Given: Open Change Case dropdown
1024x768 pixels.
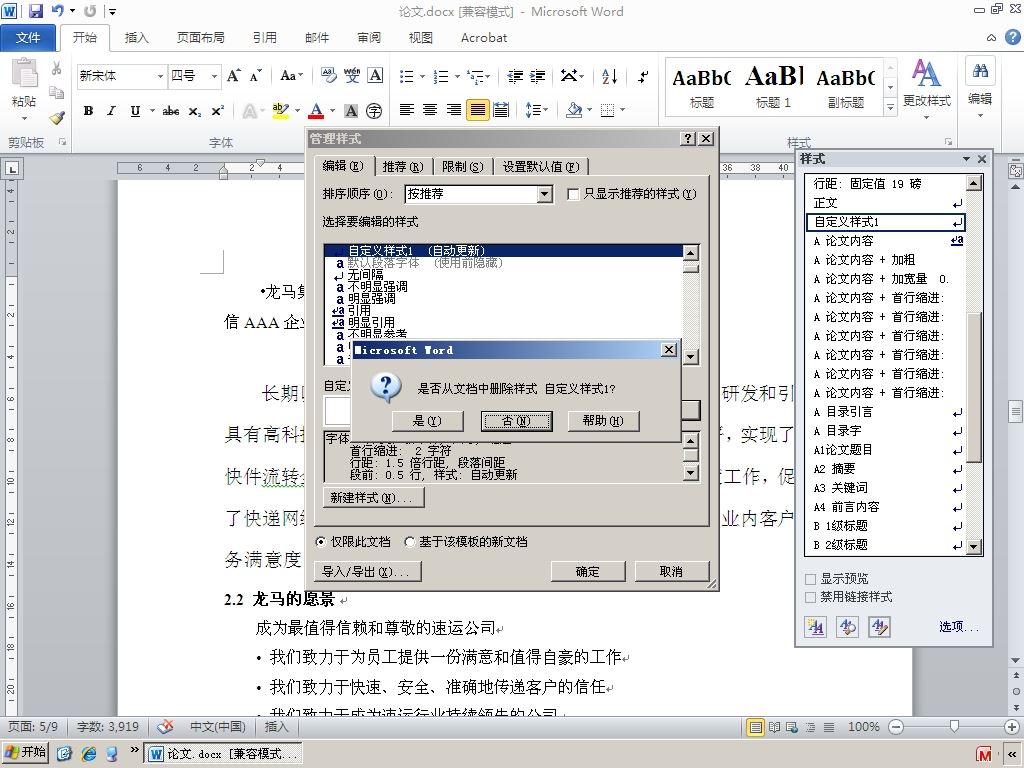Looking at the screenshot, I should [x=291, y=76].
